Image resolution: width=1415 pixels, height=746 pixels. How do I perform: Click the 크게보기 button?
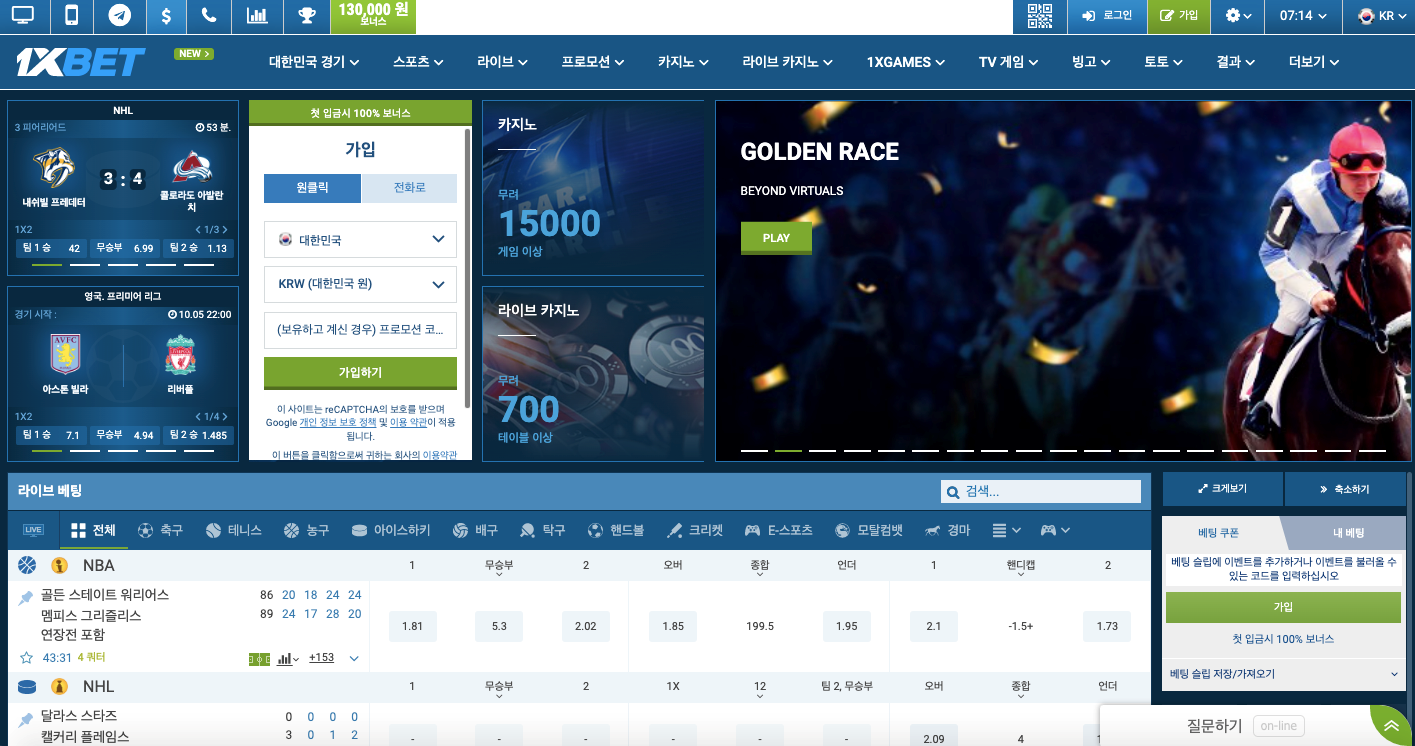tap(1223, 489)
